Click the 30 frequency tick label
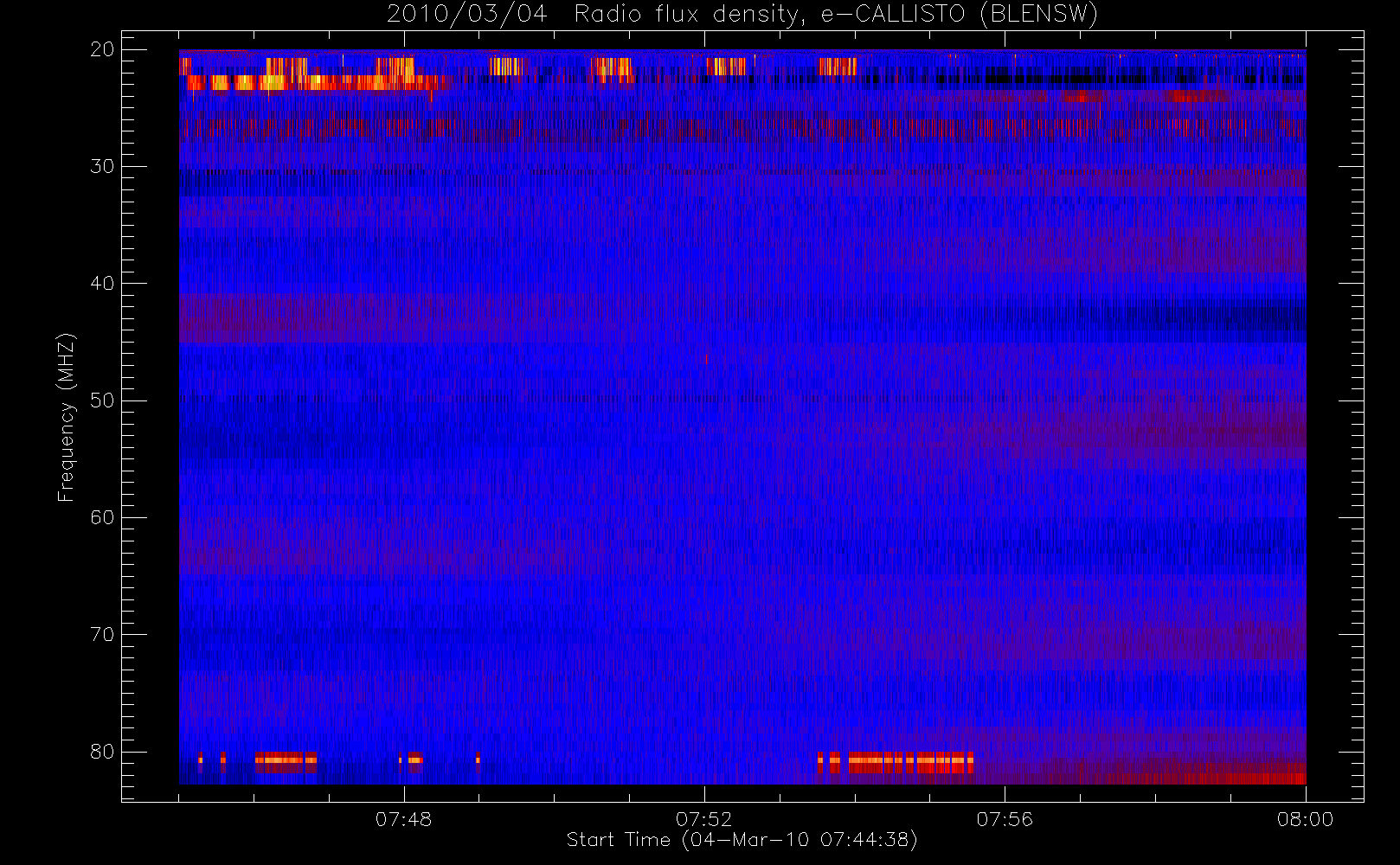 (102, 166)
